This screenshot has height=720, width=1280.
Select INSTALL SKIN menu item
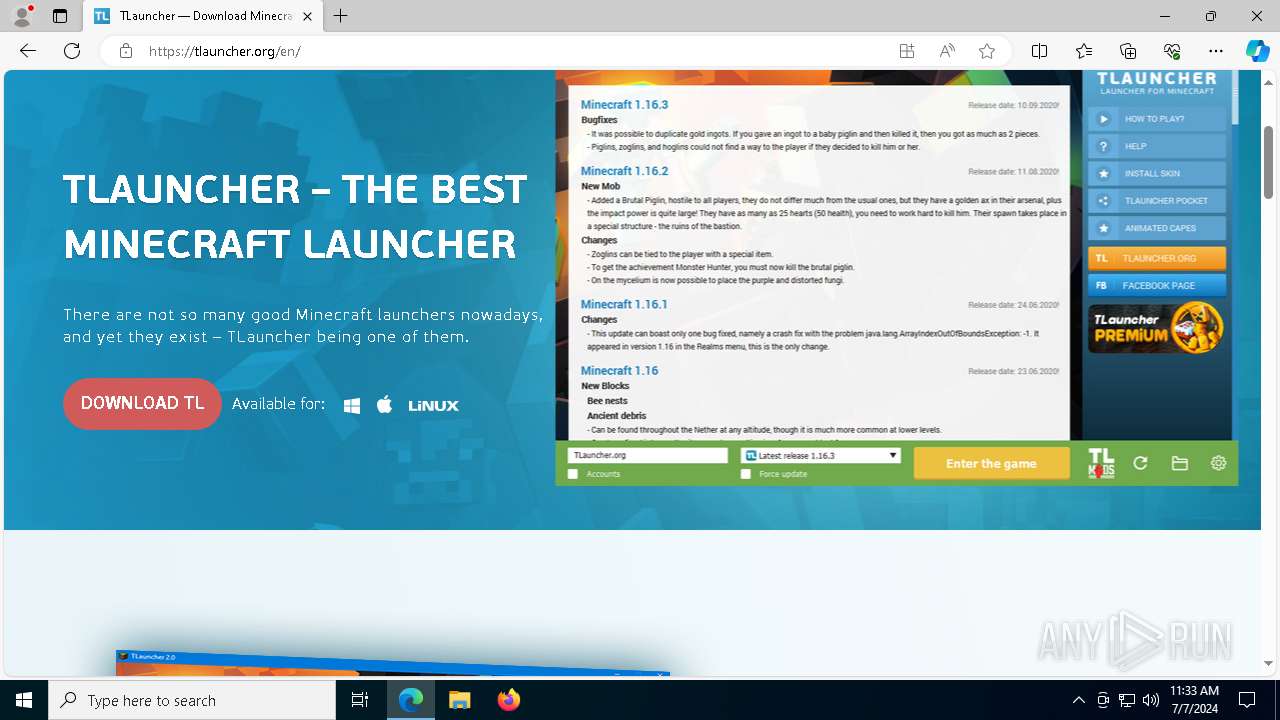click(x=1157, y=173)
